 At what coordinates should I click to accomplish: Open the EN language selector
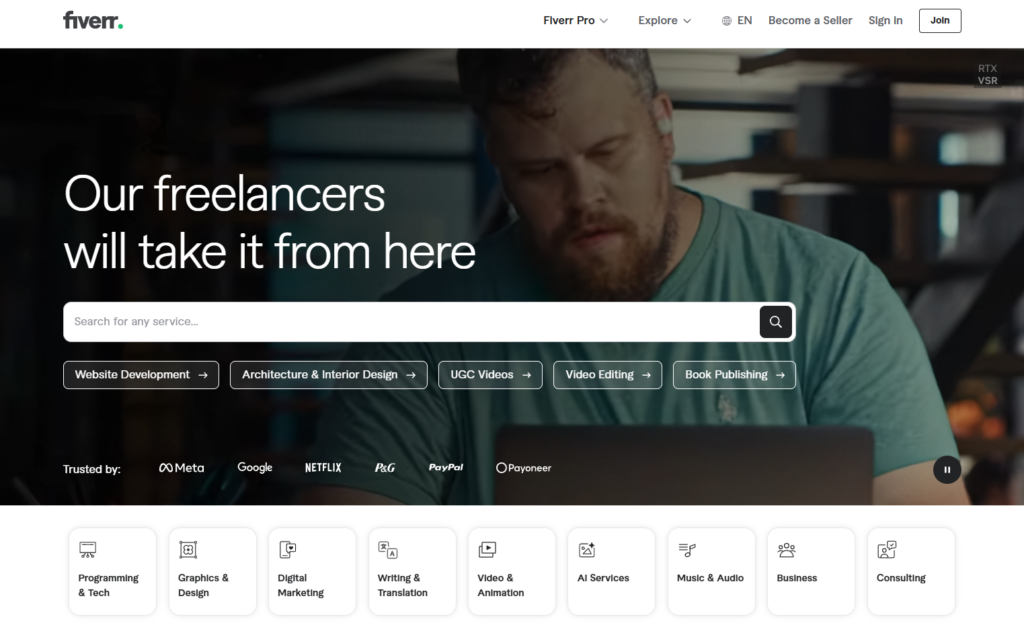737,21
